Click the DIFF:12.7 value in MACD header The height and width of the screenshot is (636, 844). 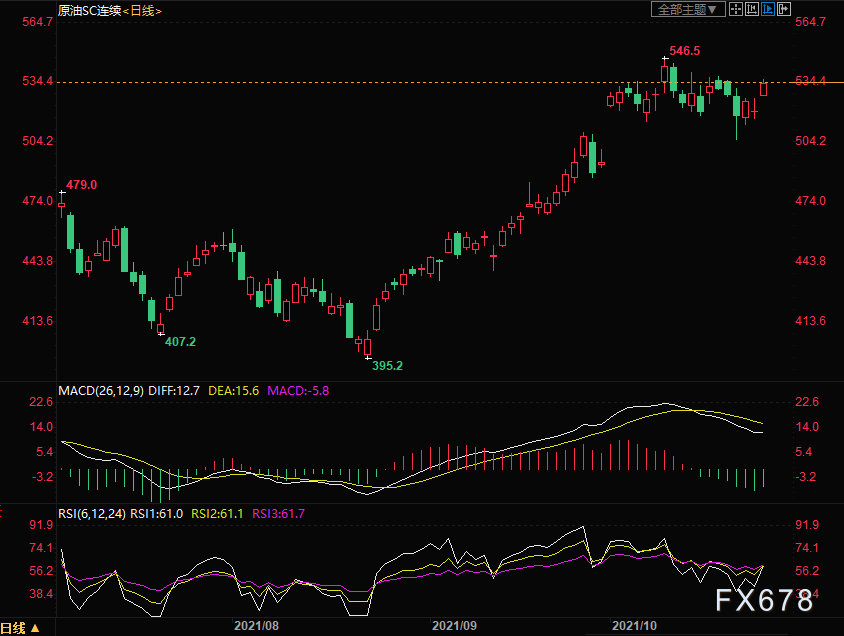coord(174,391)
